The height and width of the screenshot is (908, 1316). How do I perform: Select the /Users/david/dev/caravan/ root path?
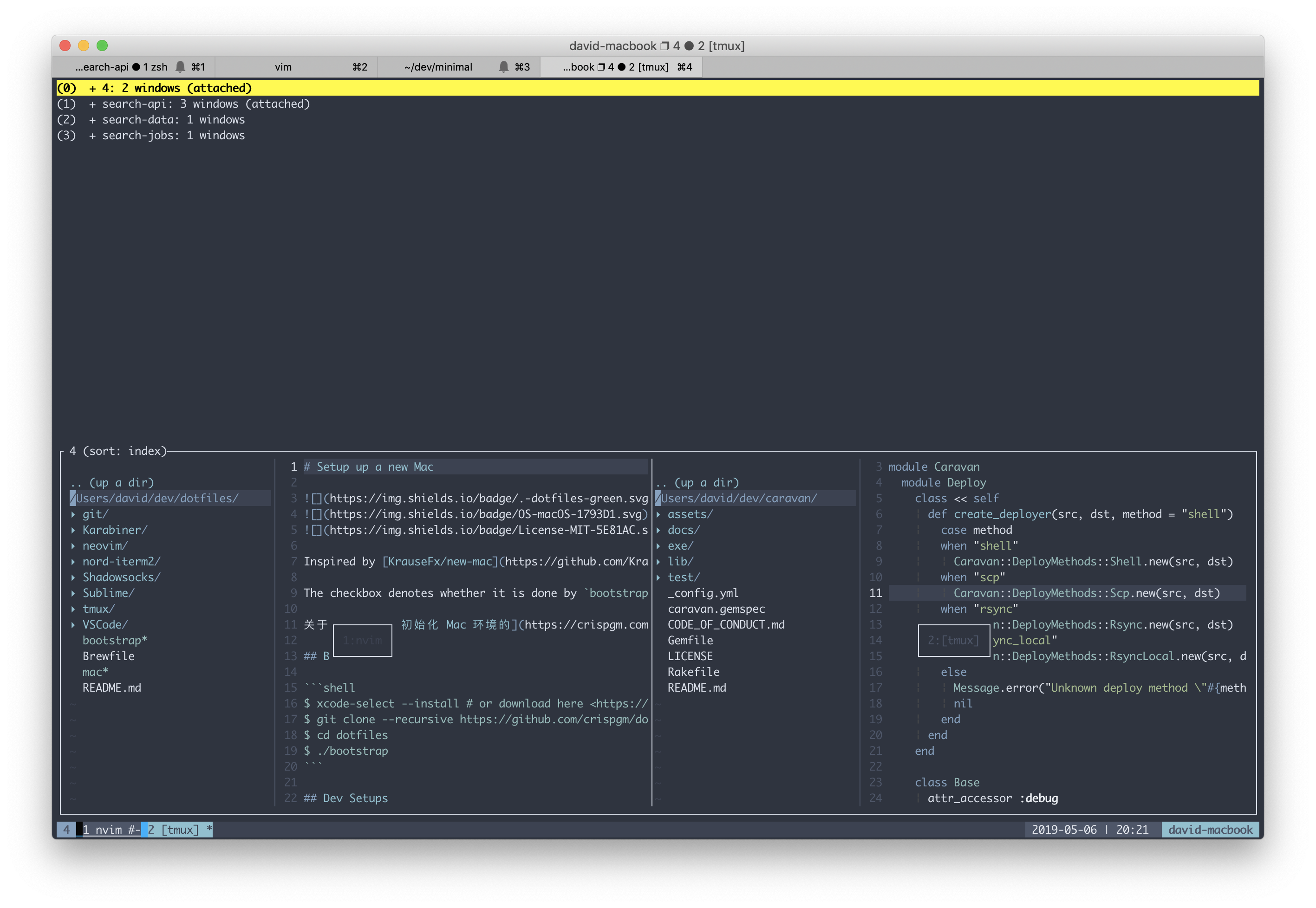coord(736,499)
